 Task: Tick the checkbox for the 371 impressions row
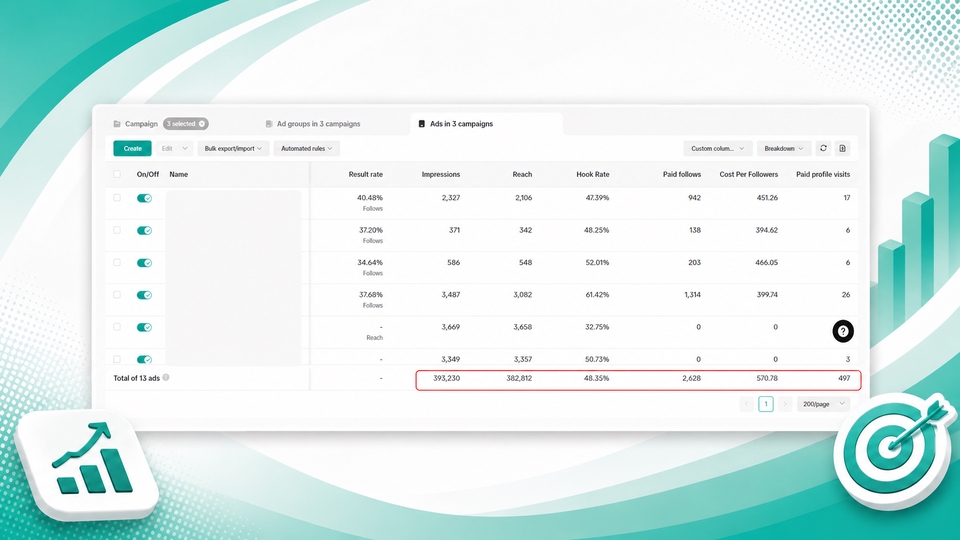click(x=117, y=230)
